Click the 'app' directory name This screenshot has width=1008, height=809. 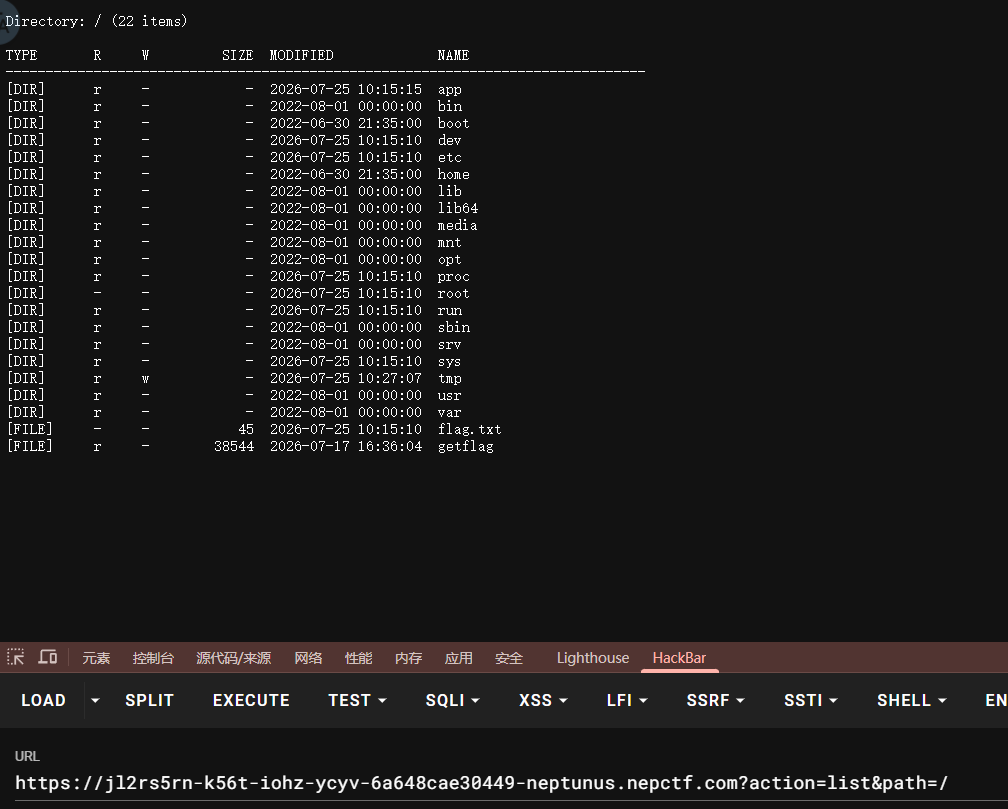coord(449,89)
